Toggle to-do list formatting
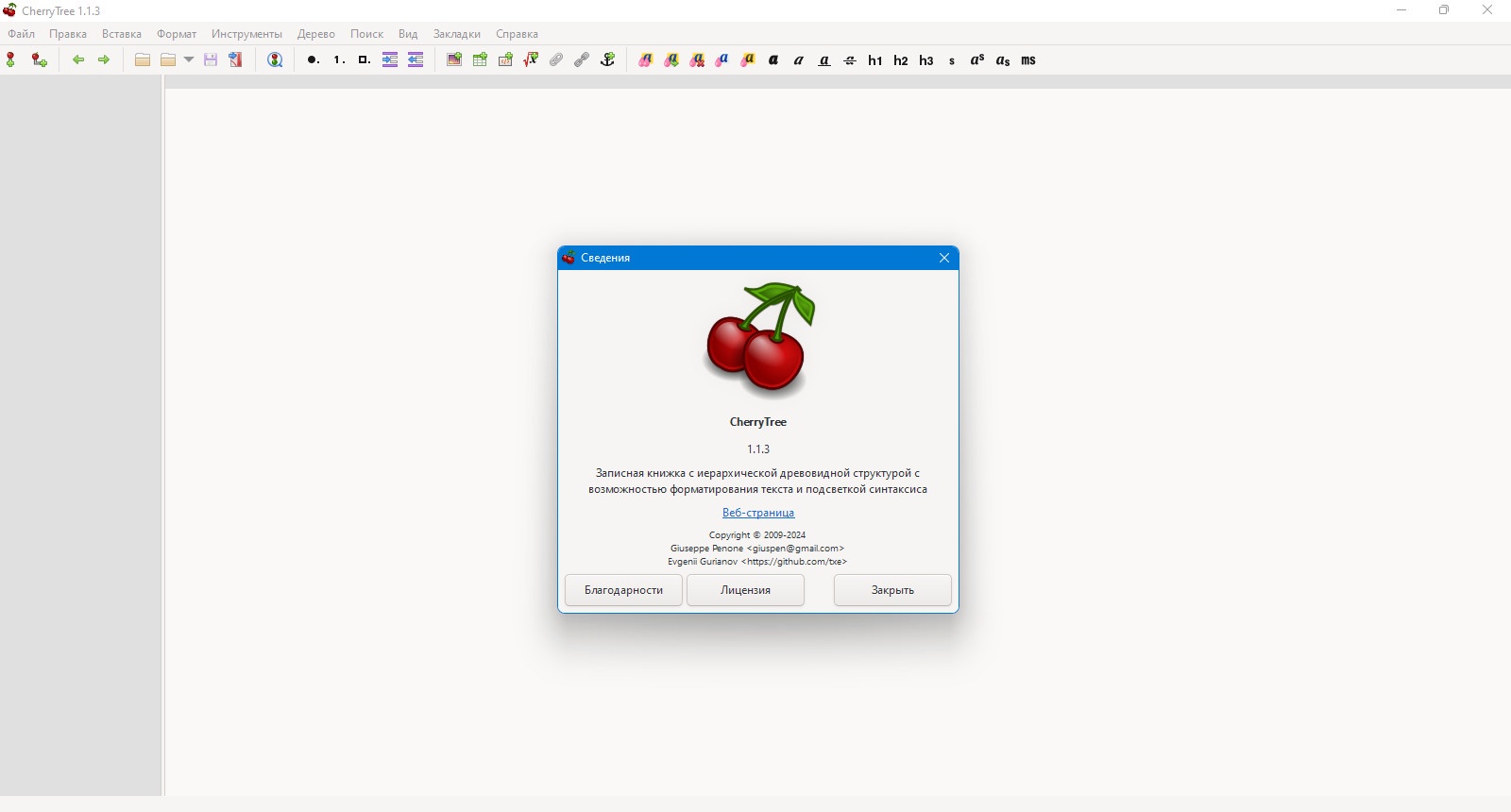Viewport: 1511px width, 812px height. coord(365,59)
